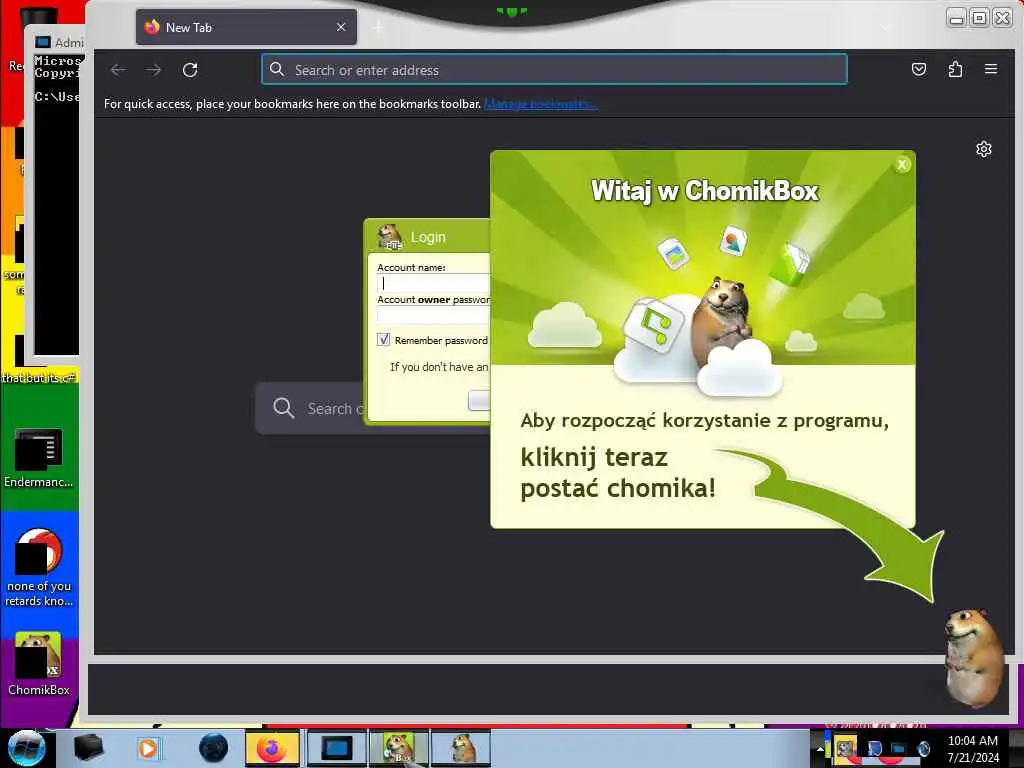Open the media player taskbar icon
Screen dimensions: 1024x768
pos(148,748)
